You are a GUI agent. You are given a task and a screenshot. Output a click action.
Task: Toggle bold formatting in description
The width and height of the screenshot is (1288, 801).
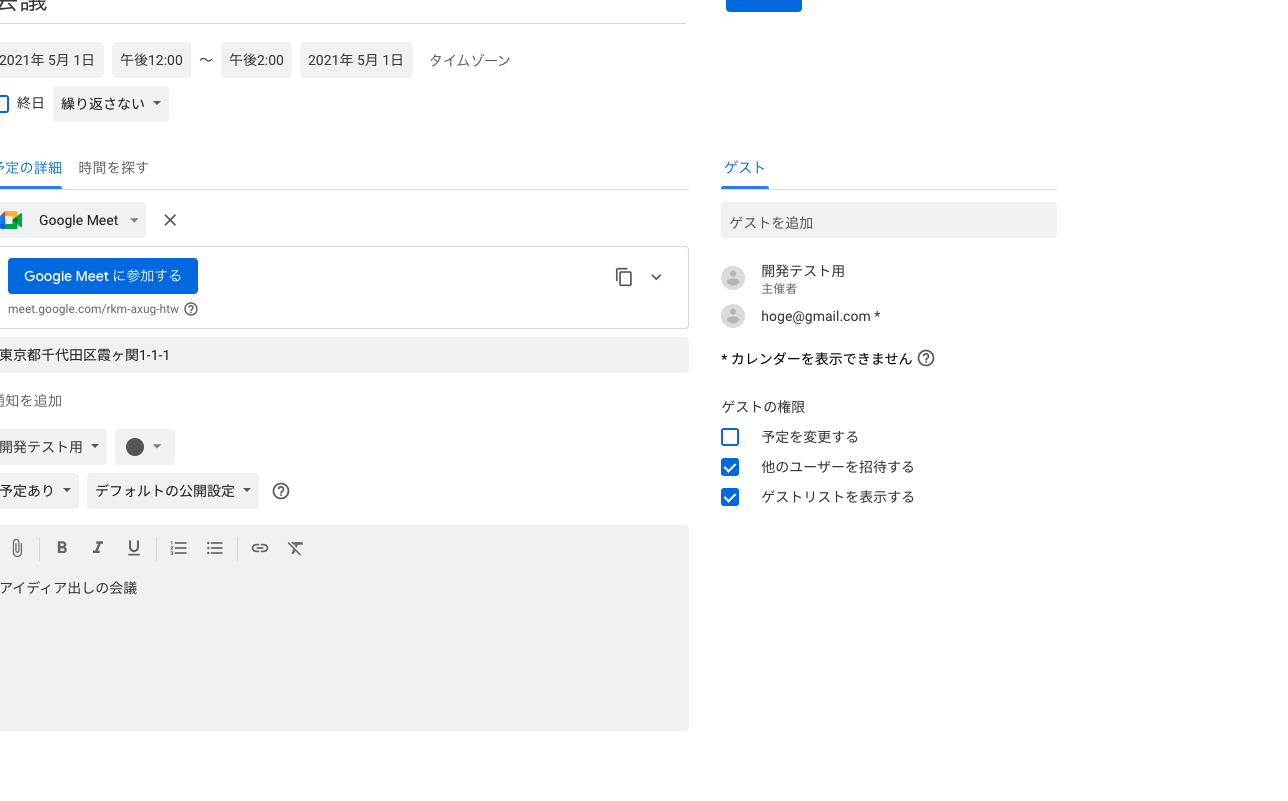(62, 548)
